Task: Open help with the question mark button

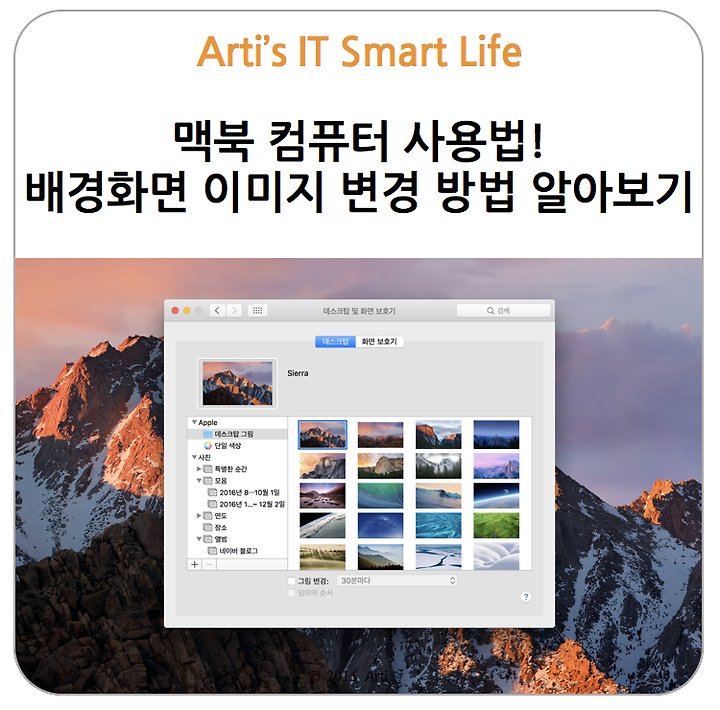Action: 526,597
